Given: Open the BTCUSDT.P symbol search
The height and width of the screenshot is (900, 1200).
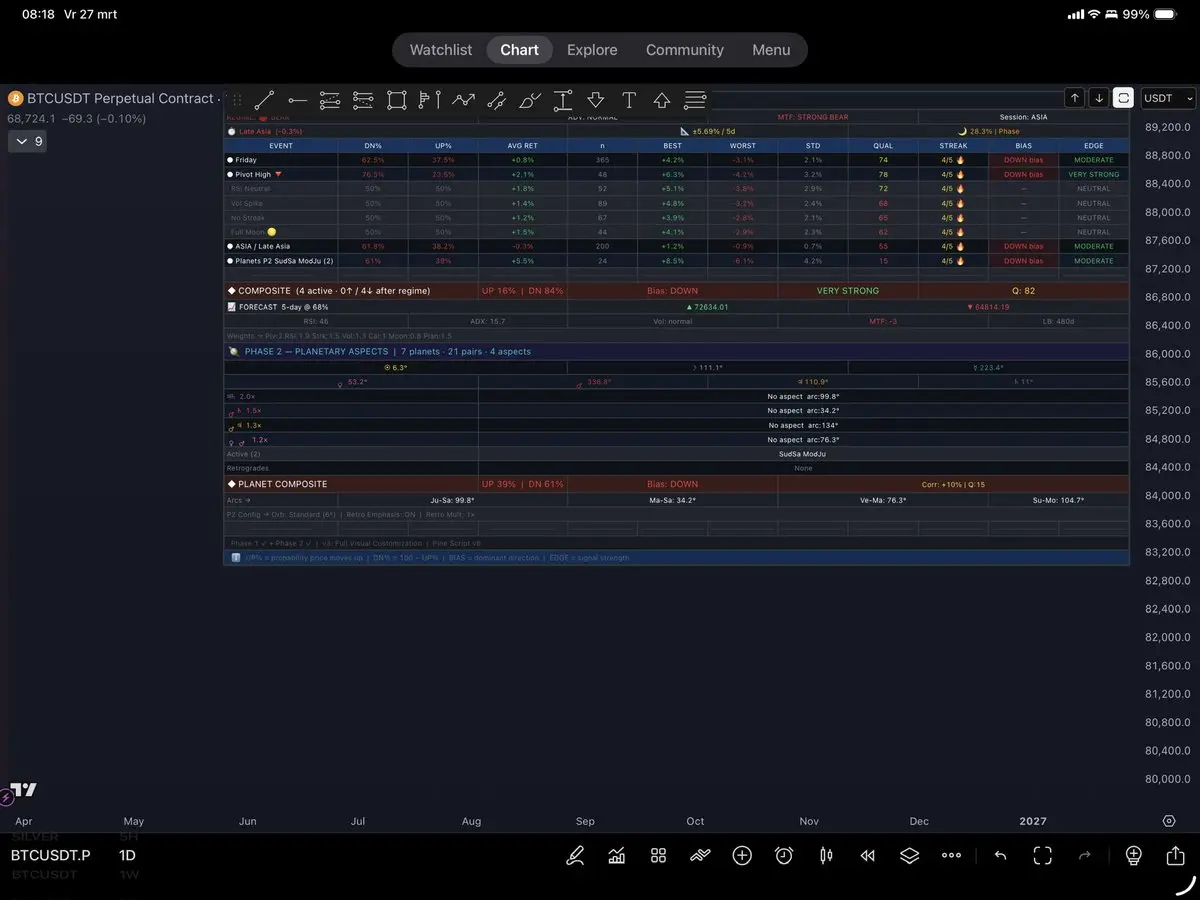Looking at the screenshot, I should click(x=51, y=855).
